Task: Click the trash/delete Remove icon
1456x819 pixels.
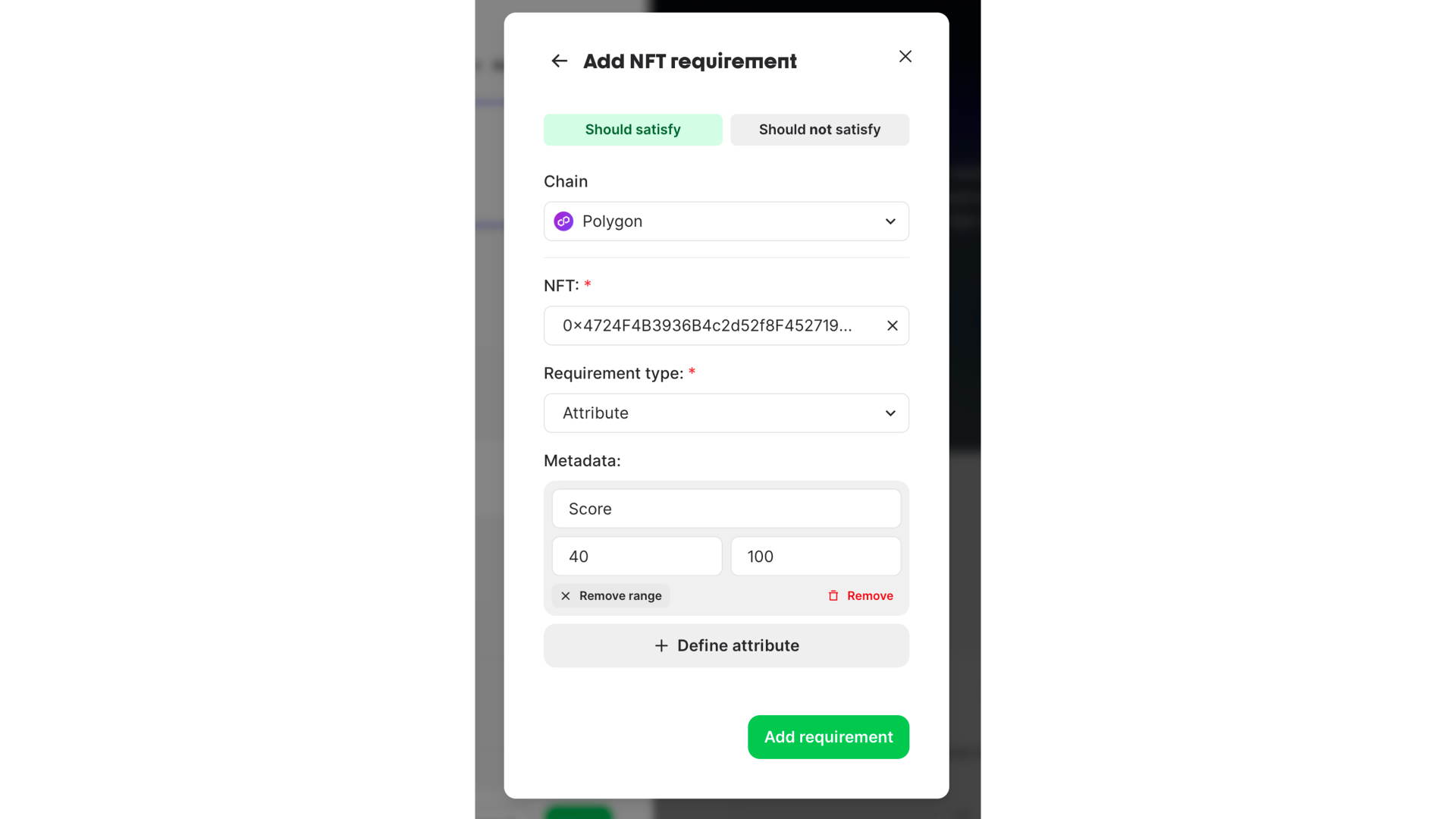Action: coord(834,595)
